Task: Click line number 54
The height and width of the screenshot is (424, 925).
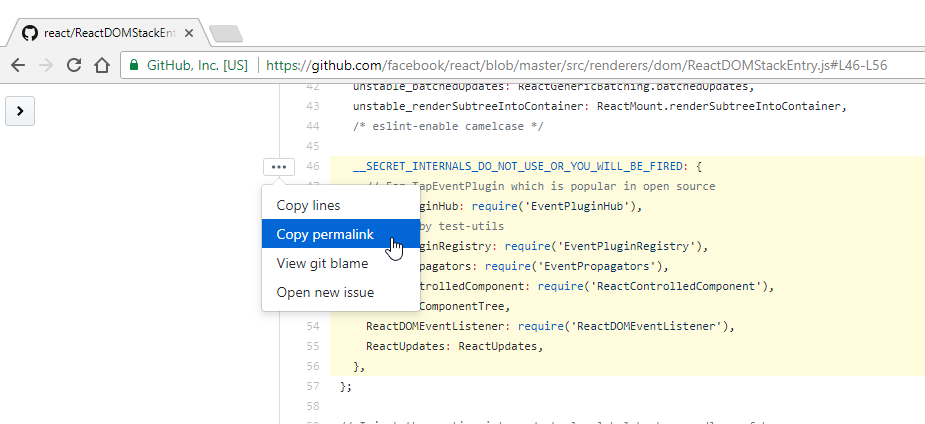Action: click(313, 326)
